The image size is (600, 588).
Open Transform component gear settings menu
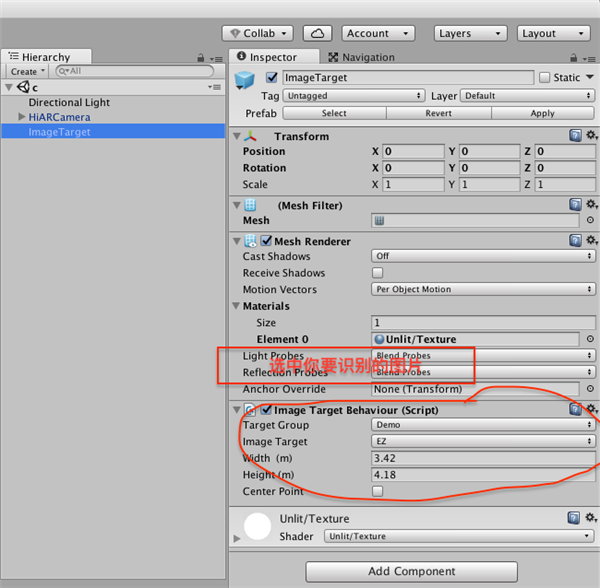pos(591,136)
